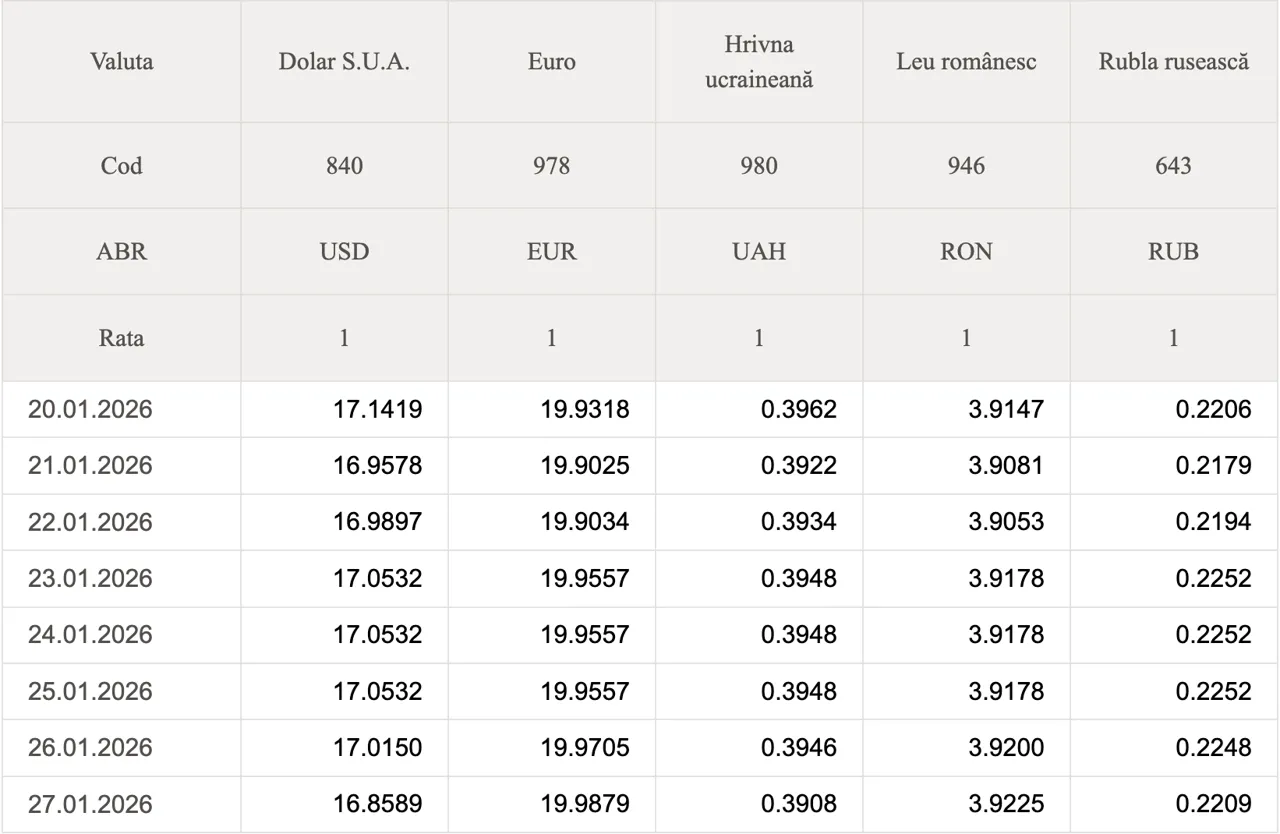
Task: Select the 27.01.2026 date row label
Action: point(90,804)
